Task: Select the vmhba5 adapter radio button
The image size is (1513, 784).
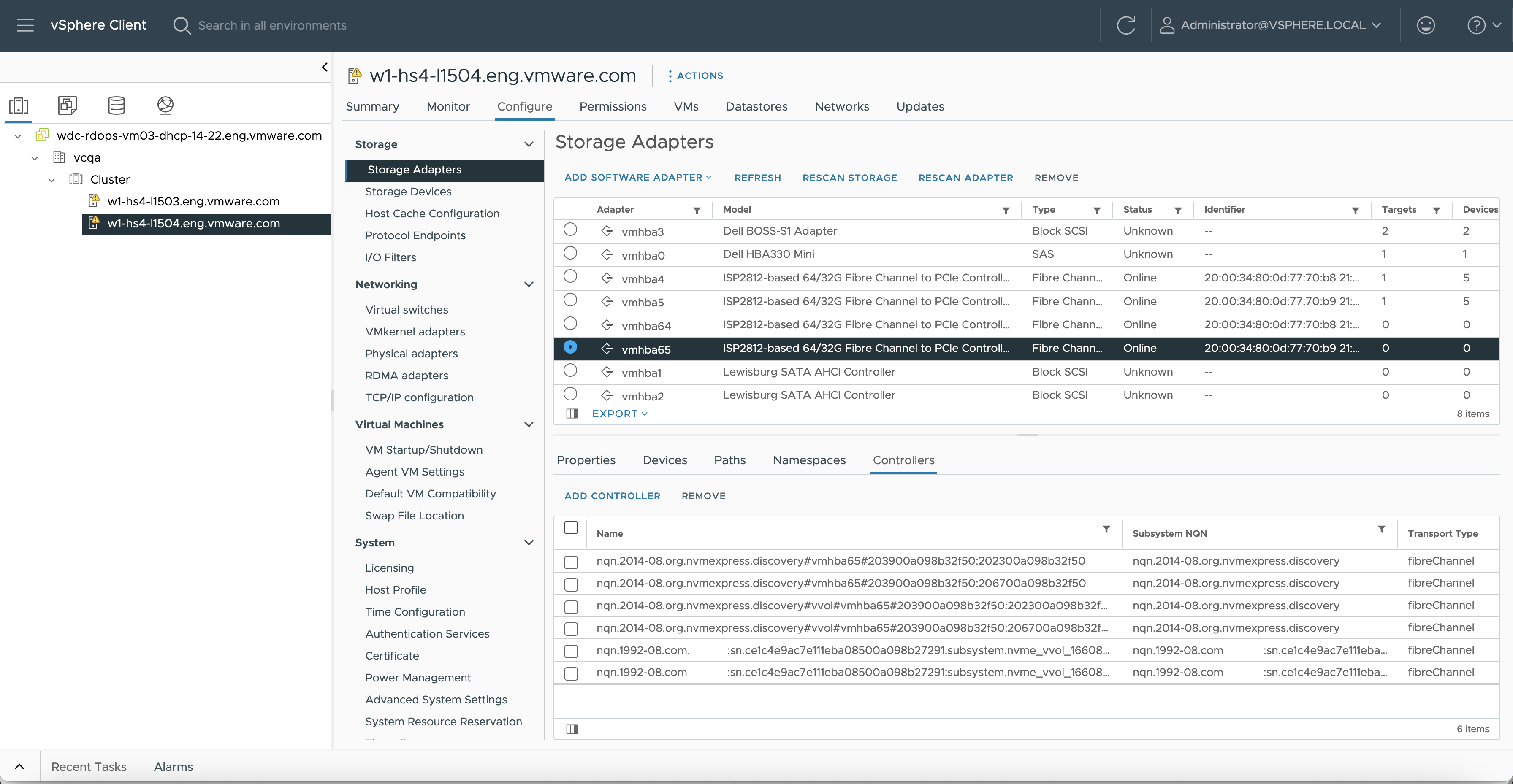Action: (x=570, y=300)
